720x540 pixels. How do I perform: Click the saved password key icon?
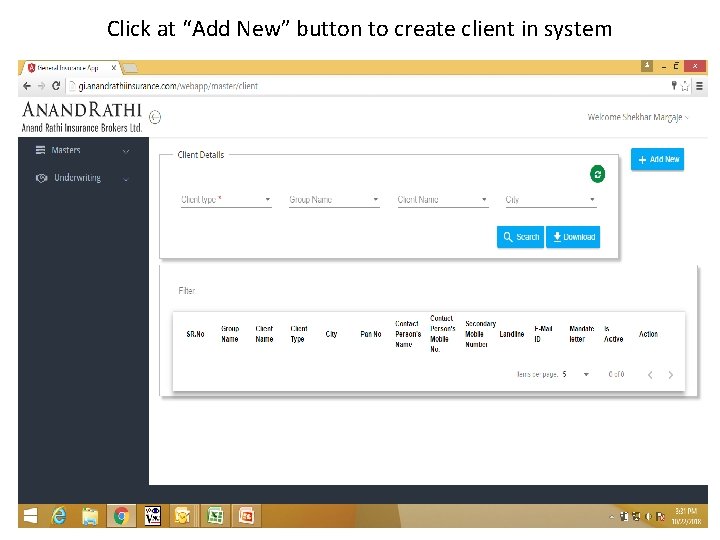coord(674,85)
